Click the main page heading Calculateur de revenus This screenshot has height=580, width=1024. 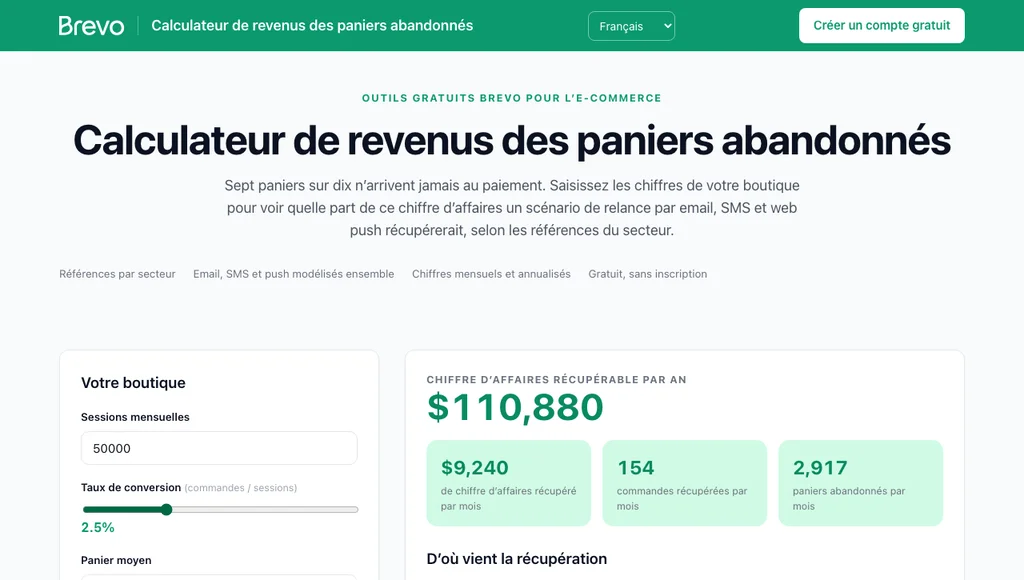tap(512, 140)
